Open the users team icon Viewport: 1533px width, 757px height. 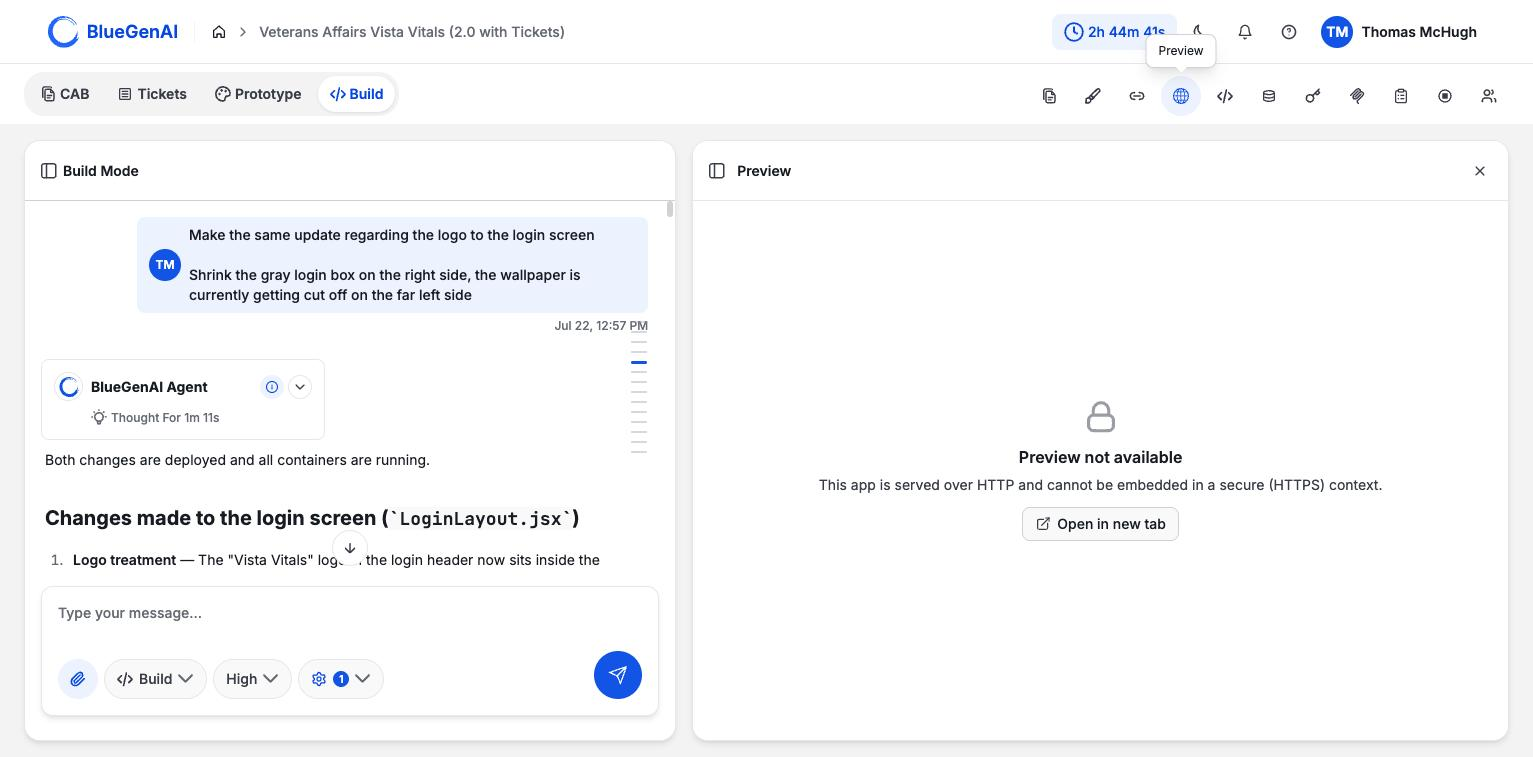click(1489, 96)
